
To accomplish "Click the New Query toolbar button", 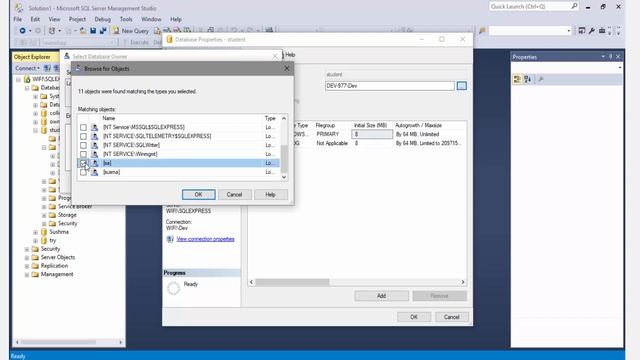I will click(131, 31).
